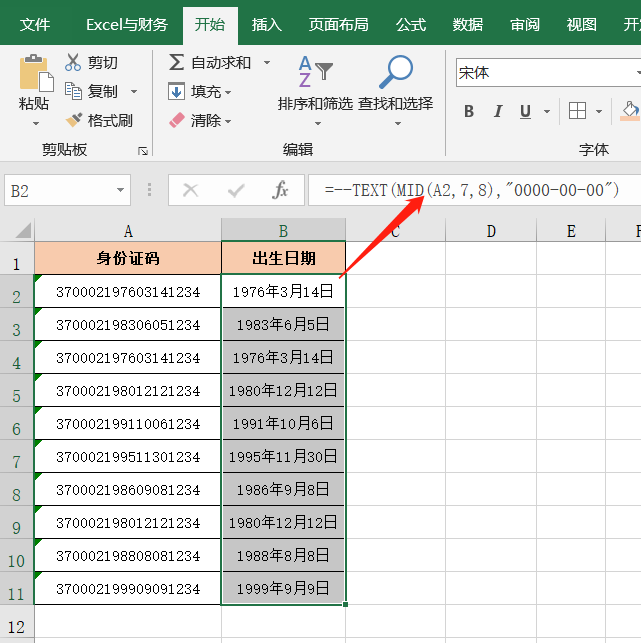Click the Insert Function fx button
The image size is (641, 643).
point(280,190)
